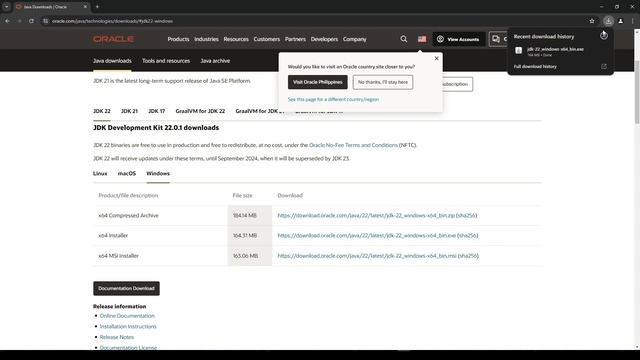This screenshot has width=640, height=360.
Task: Close the Java Downloads tab
Action: [85, 7]
